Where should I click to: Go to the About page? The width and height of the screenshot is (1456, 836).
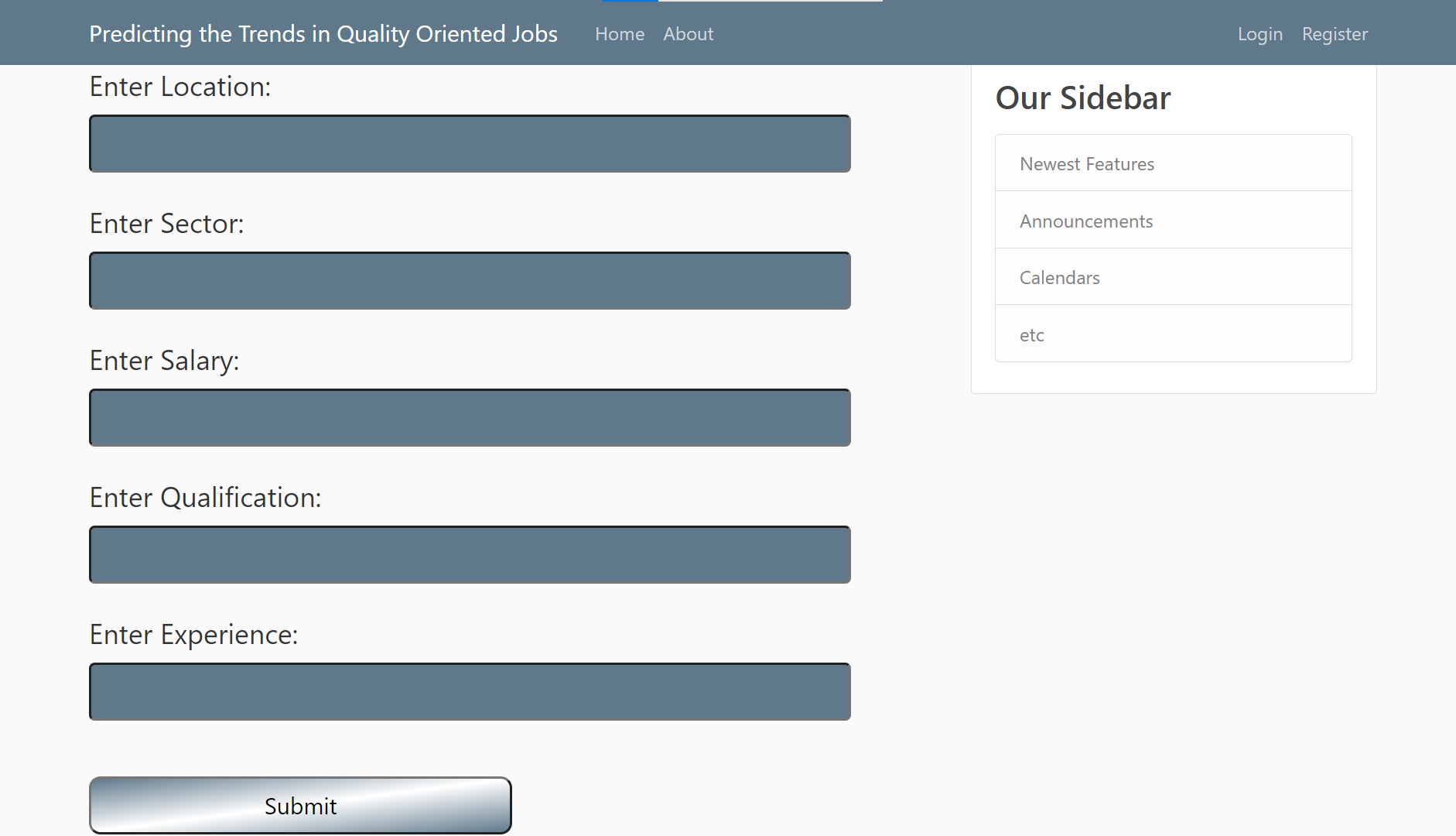pos(688,34)
